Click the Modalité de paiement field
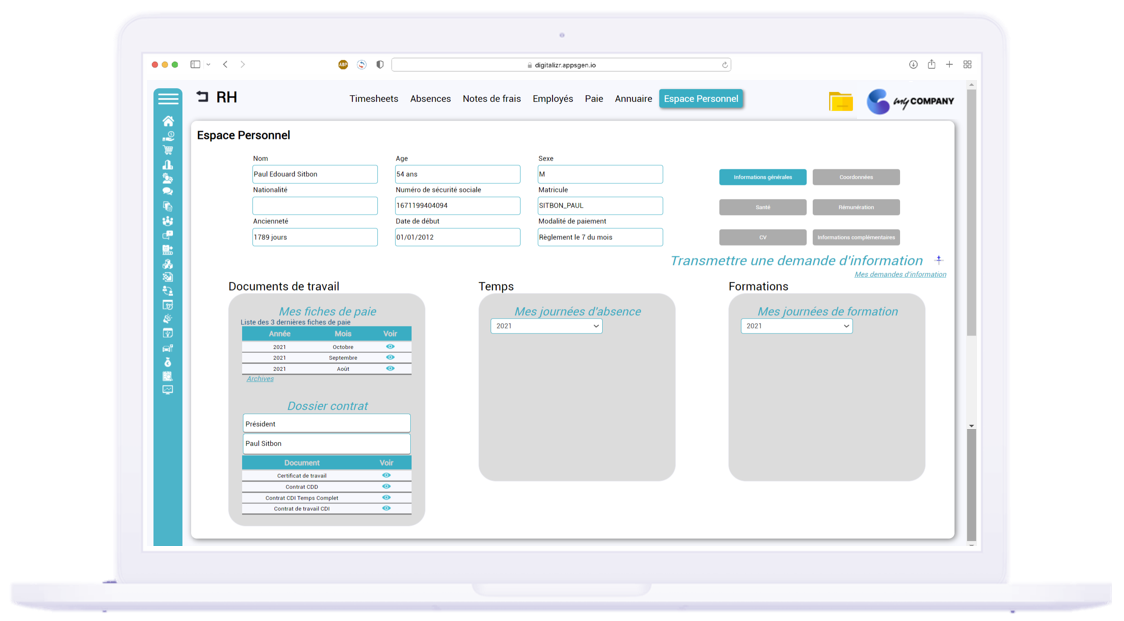 coord(600,237)
